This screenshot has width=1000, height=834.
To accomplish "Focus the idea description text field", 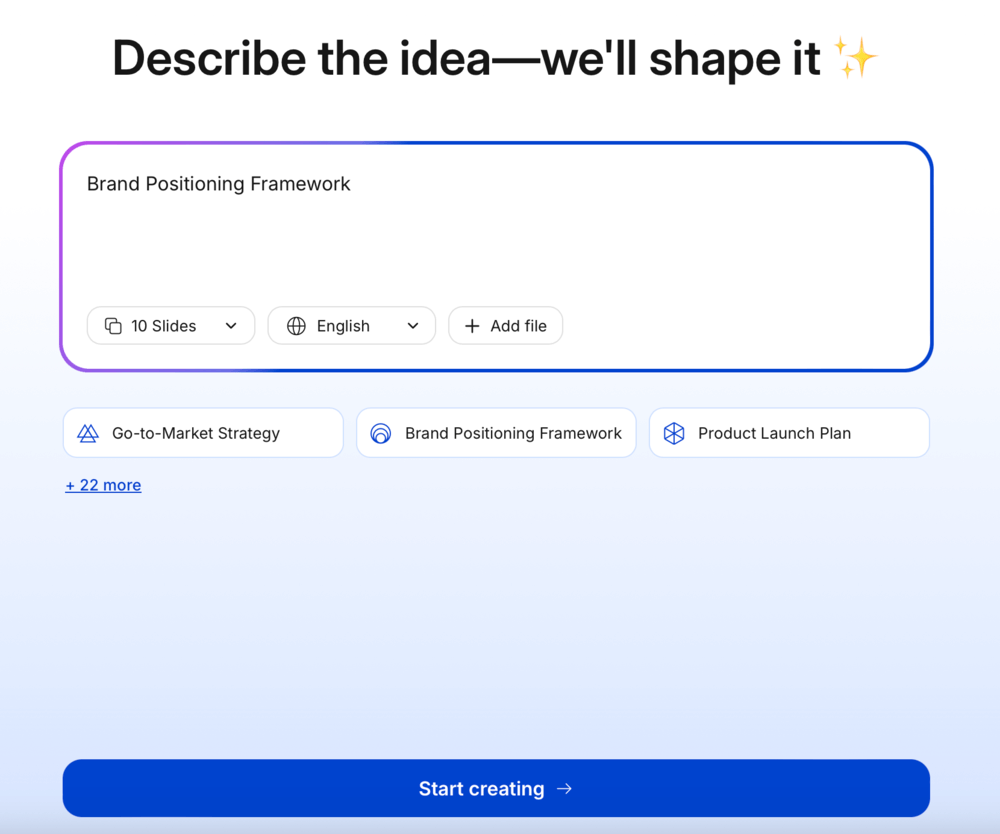I will click(496, 235).
